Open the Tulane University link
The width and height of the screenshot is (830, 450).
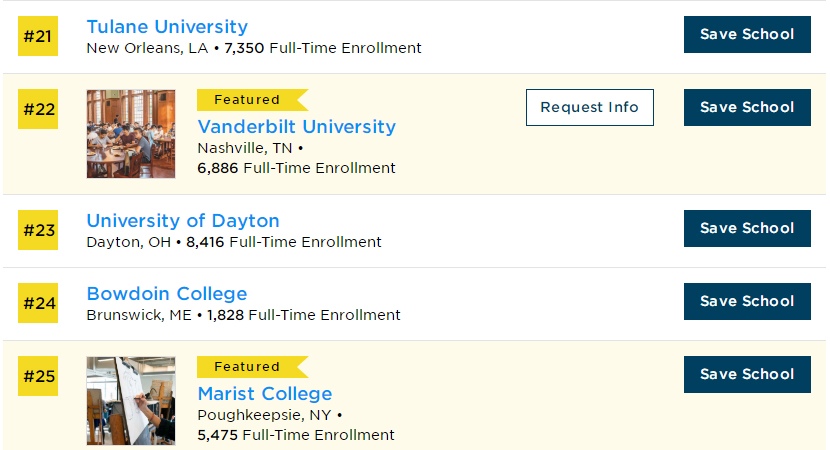coord(167,27)
